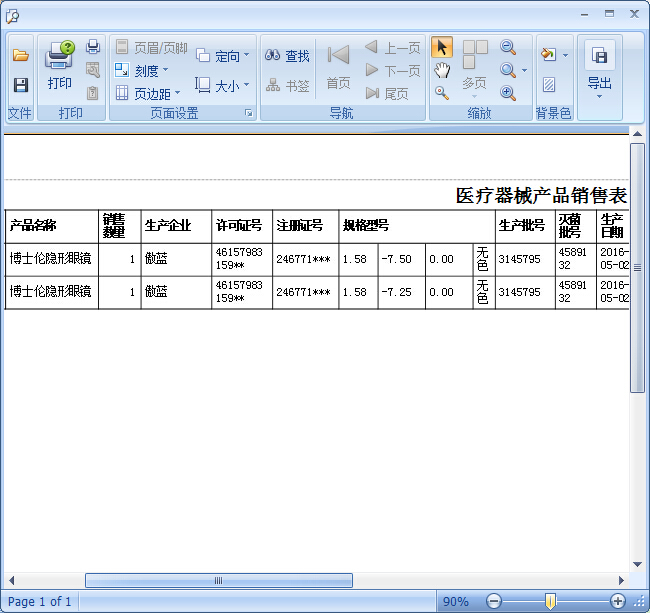Open the Orientation (定向) dropdown
The width and height of the screenshot is (650, 613).
[x=219, y=56]
